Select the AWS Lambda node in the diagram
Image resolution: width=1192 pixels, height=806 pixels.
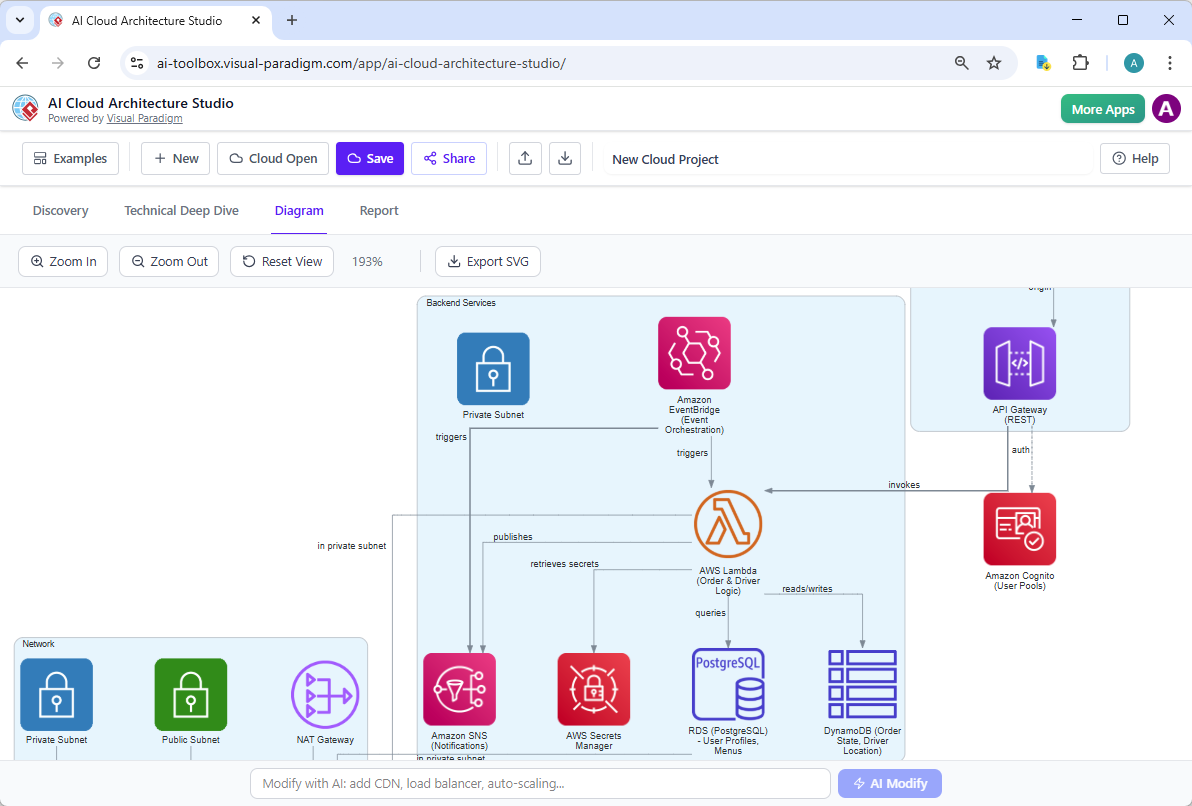tap(728, 522)
